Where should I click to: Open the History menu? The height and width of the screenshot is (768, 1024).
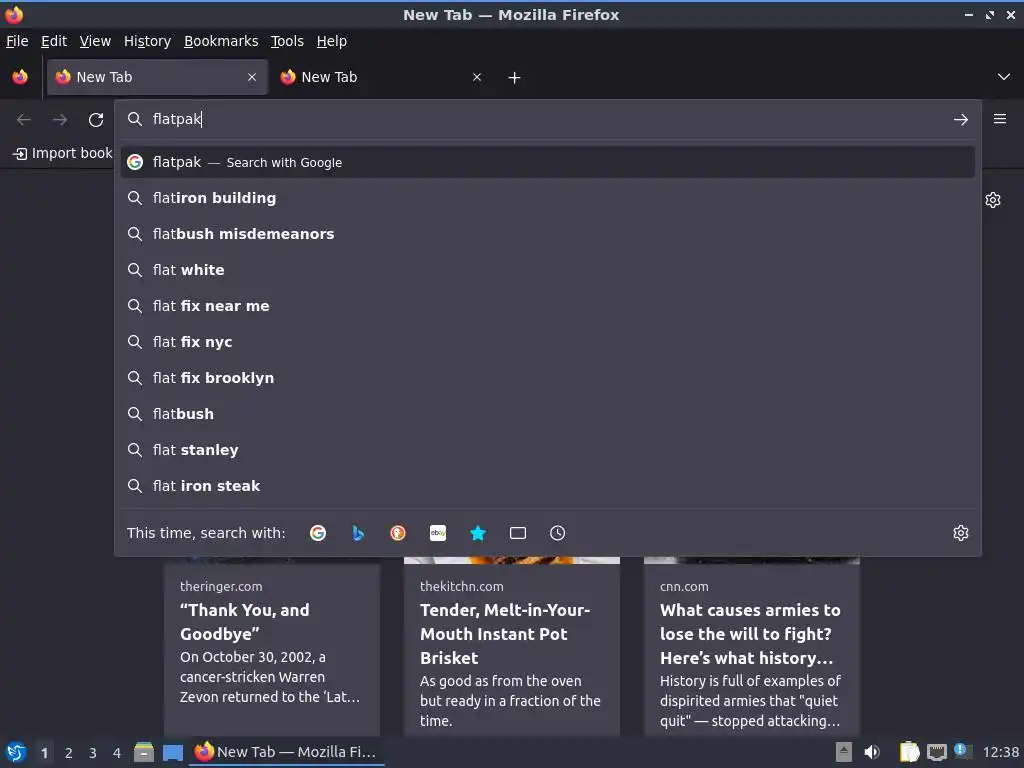pos(147,41)
